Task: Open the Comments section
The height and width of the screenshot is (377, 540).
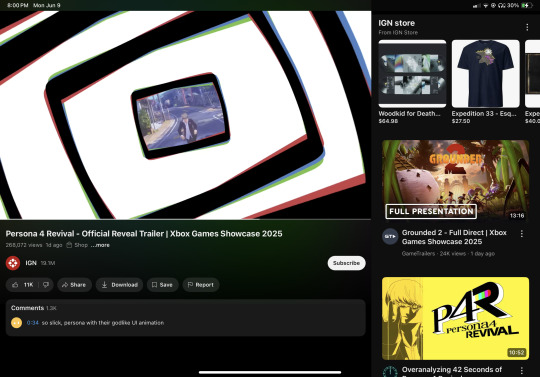Action: point(185,317)
